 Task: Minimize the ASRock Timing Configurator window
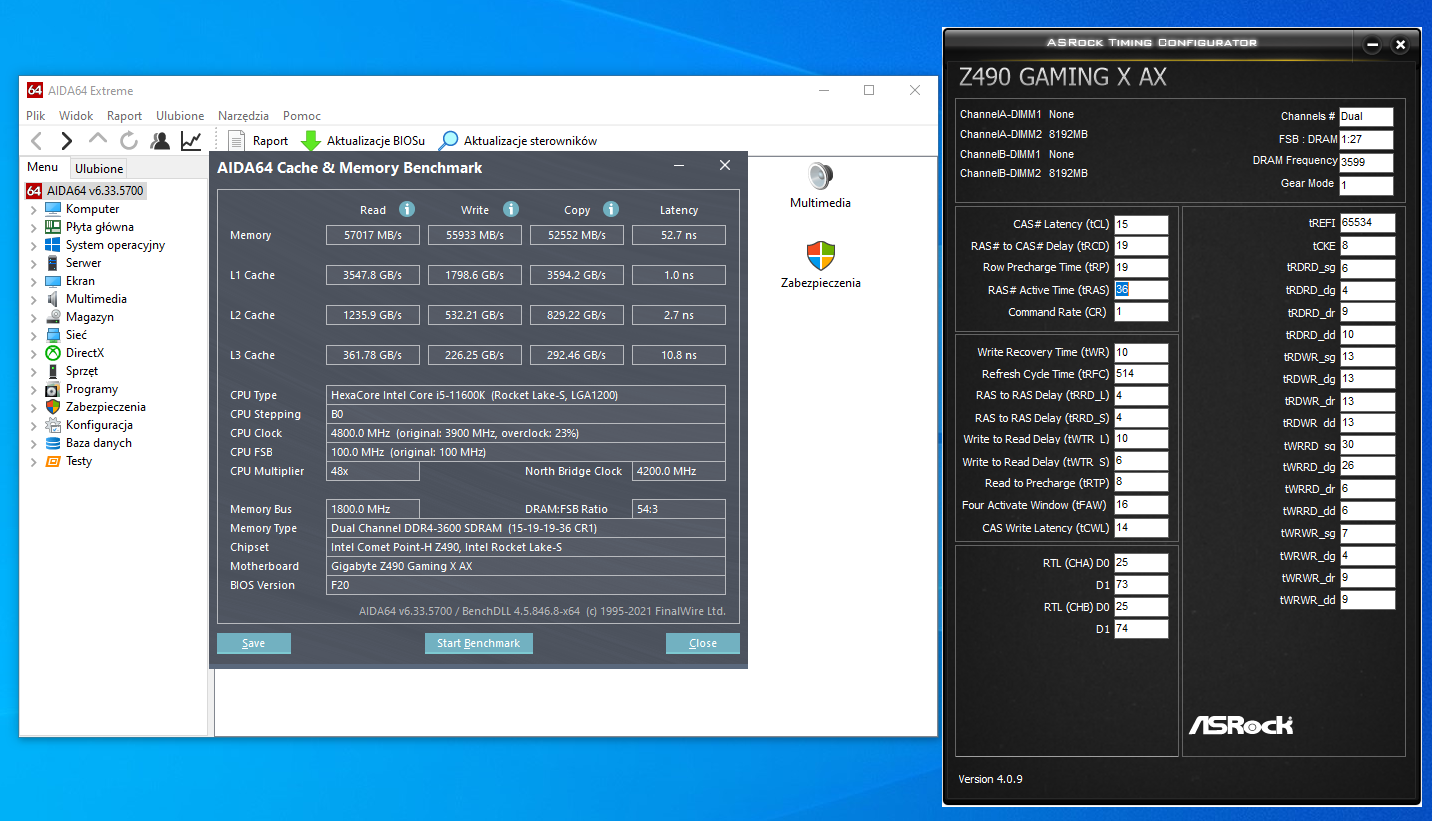[1373, 45]
